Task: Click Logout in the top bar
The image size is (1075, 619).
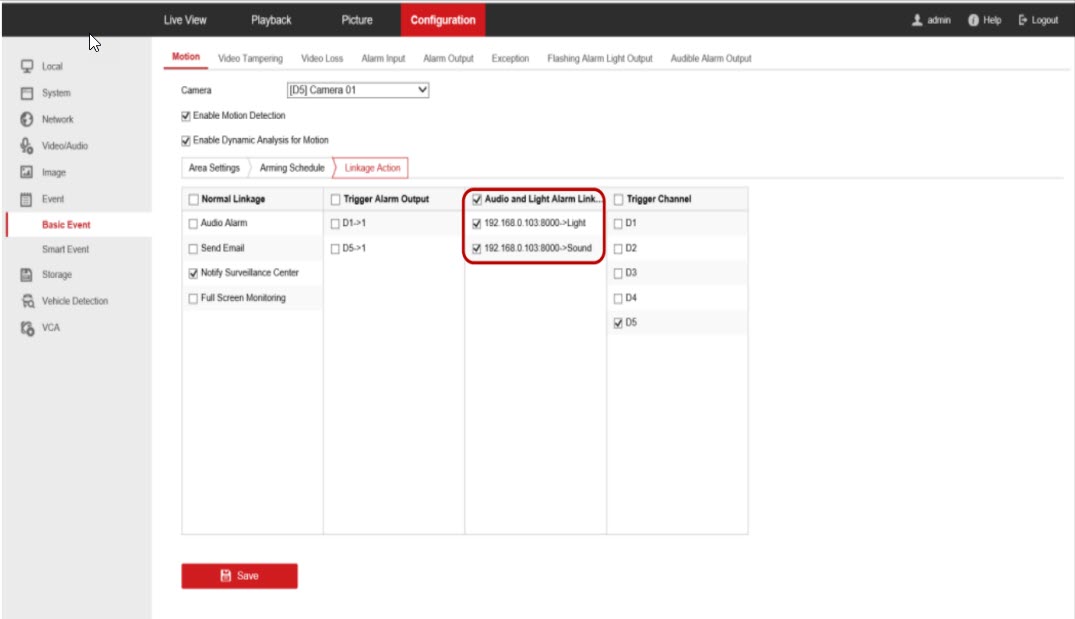Action: (1038, 20)
